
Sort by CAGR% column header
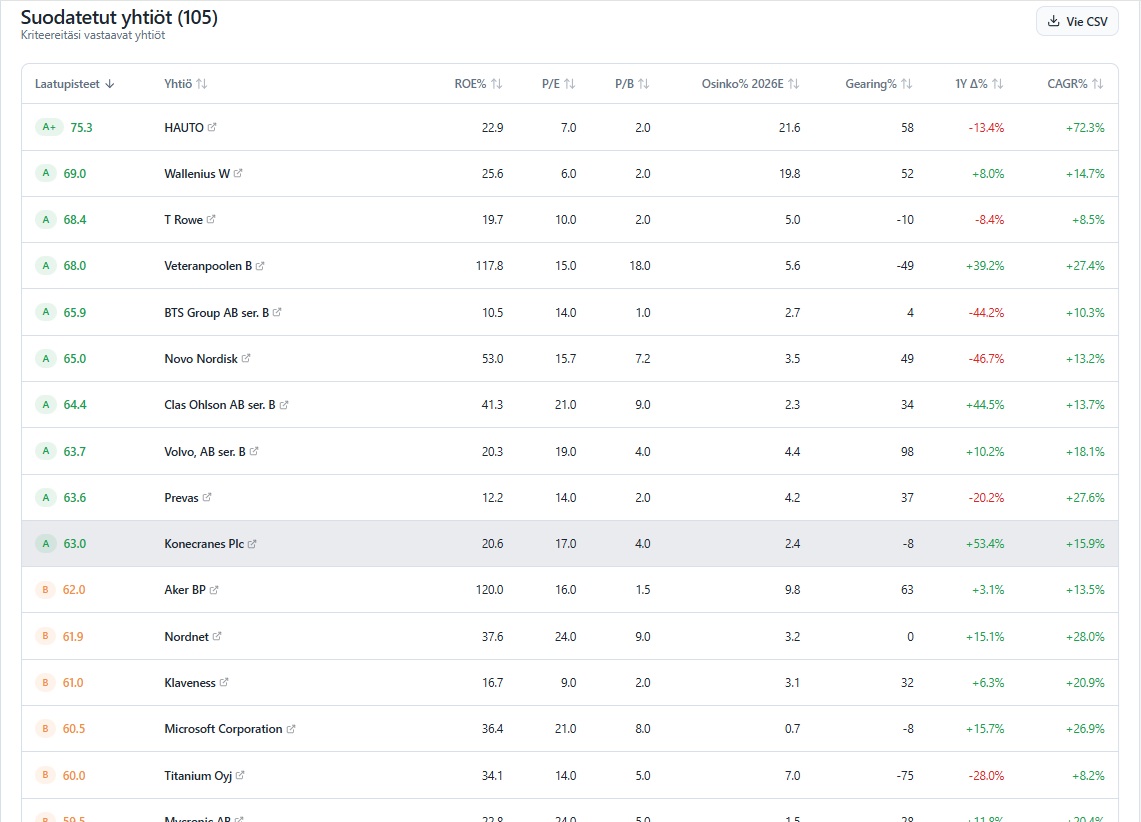pyautogui.click(x=1075, y=84)
